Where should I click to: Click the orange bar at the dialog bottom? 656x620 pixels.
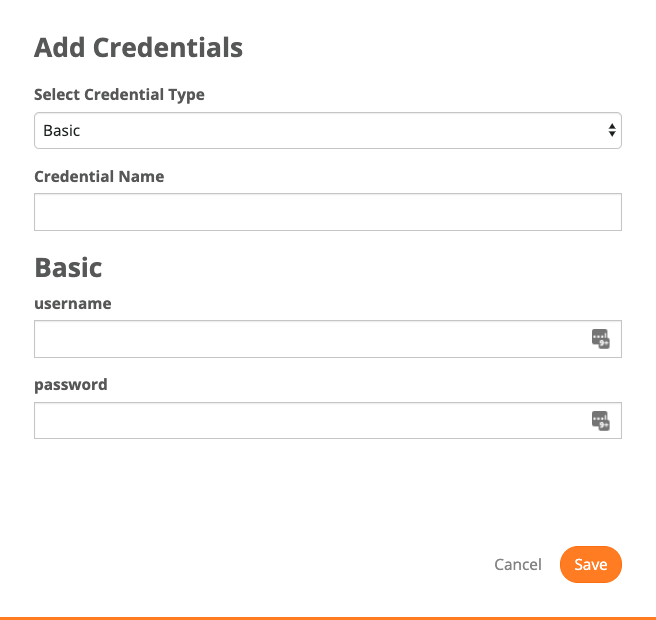click(328, 618)
